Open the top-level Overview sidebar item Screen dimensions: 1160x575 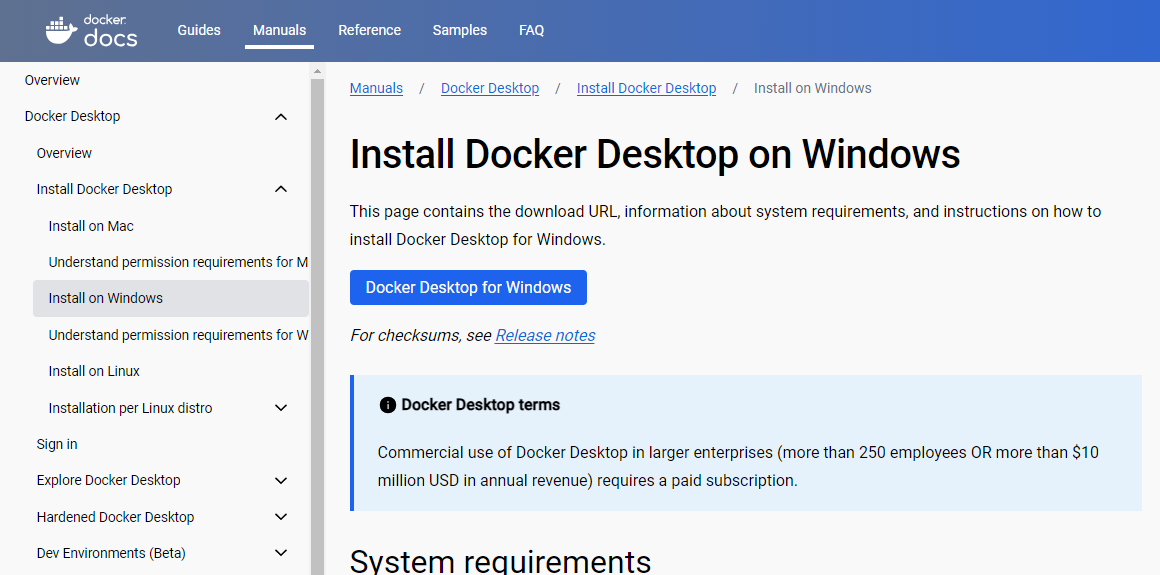pyautogui.click(x=53, y=80)
